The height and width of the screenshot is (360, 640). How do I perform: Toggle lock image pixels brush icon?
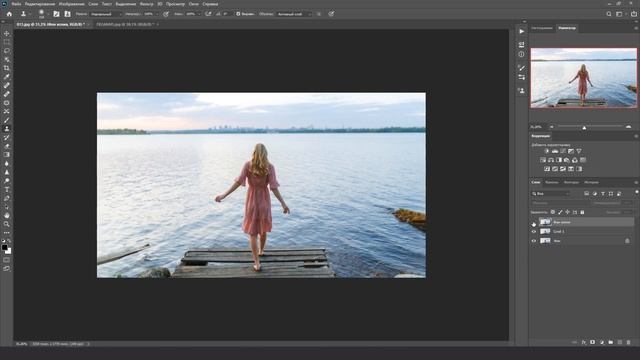point(560,212)
